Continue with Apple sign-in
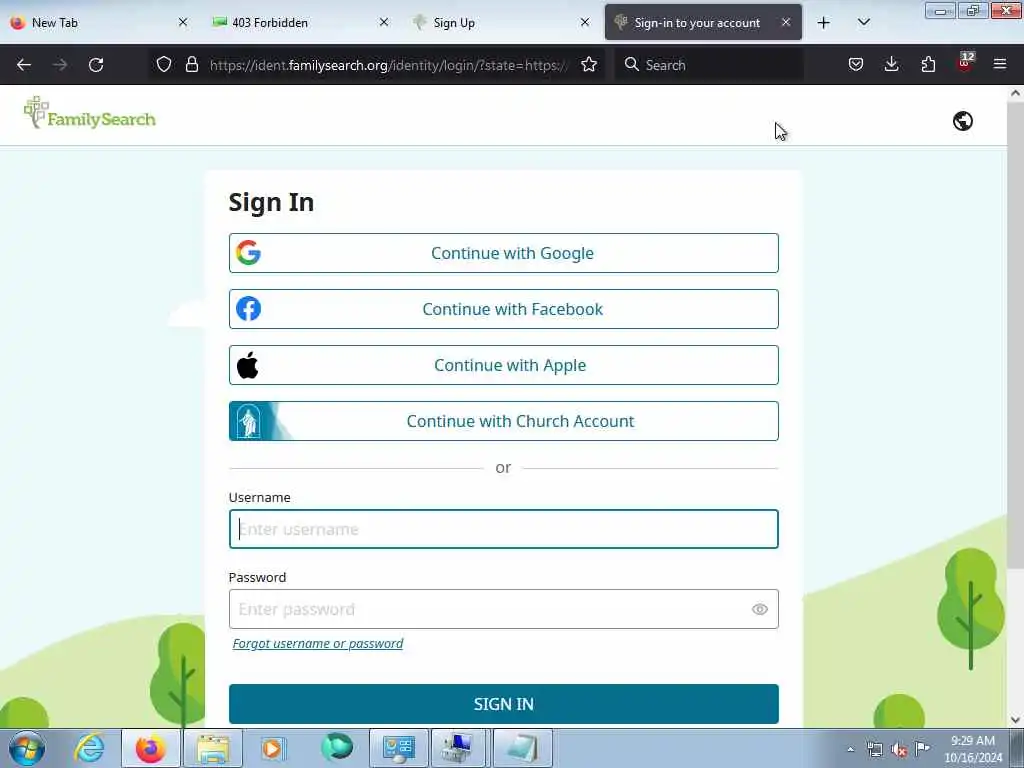1024x768 pixels. pos(504,366)
